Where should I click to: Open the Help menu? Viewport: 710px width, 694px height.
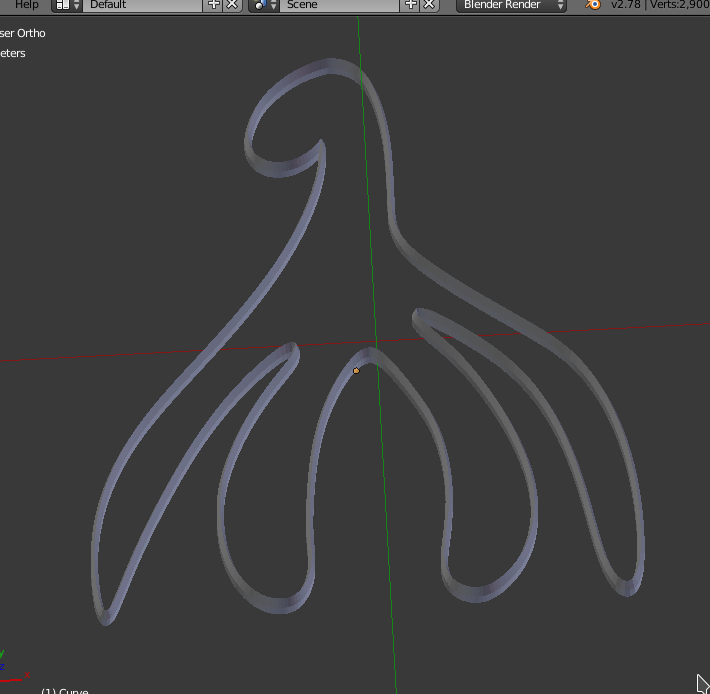26,5
